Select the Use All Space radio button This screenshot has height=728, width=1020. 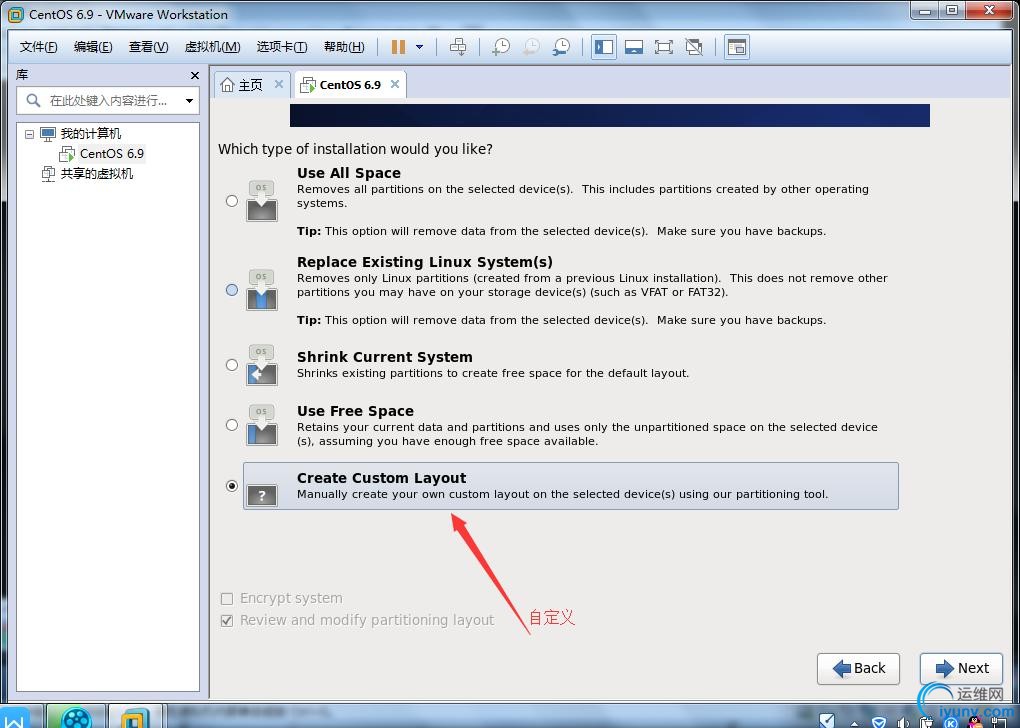(x=232, y=201)
